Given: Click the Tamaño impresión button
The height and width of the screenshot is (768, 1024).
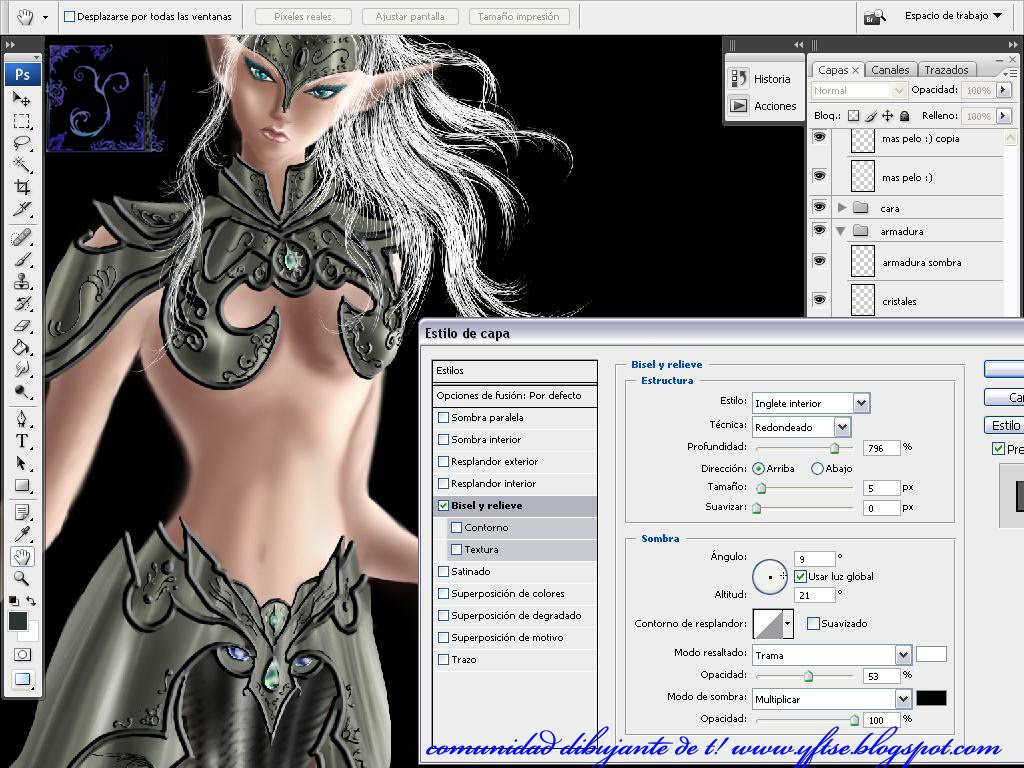Looking at the screenshot, I should (x=519, y=16).
